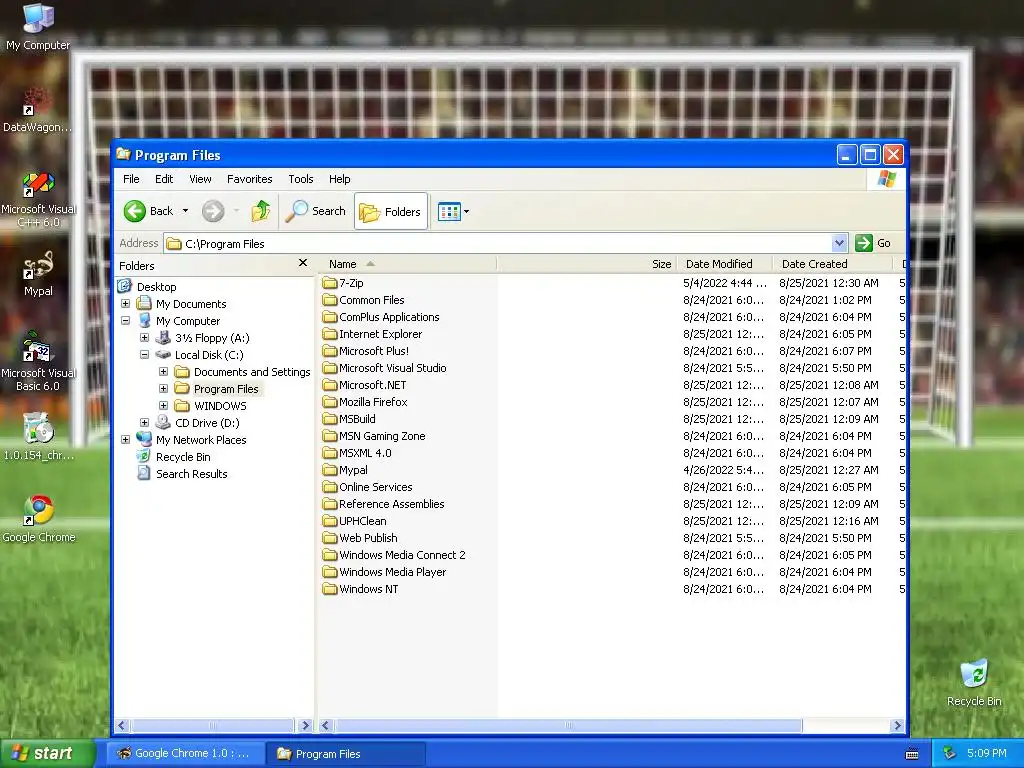
Task: Click the Windows NT folder name
Action: [368, 588]
